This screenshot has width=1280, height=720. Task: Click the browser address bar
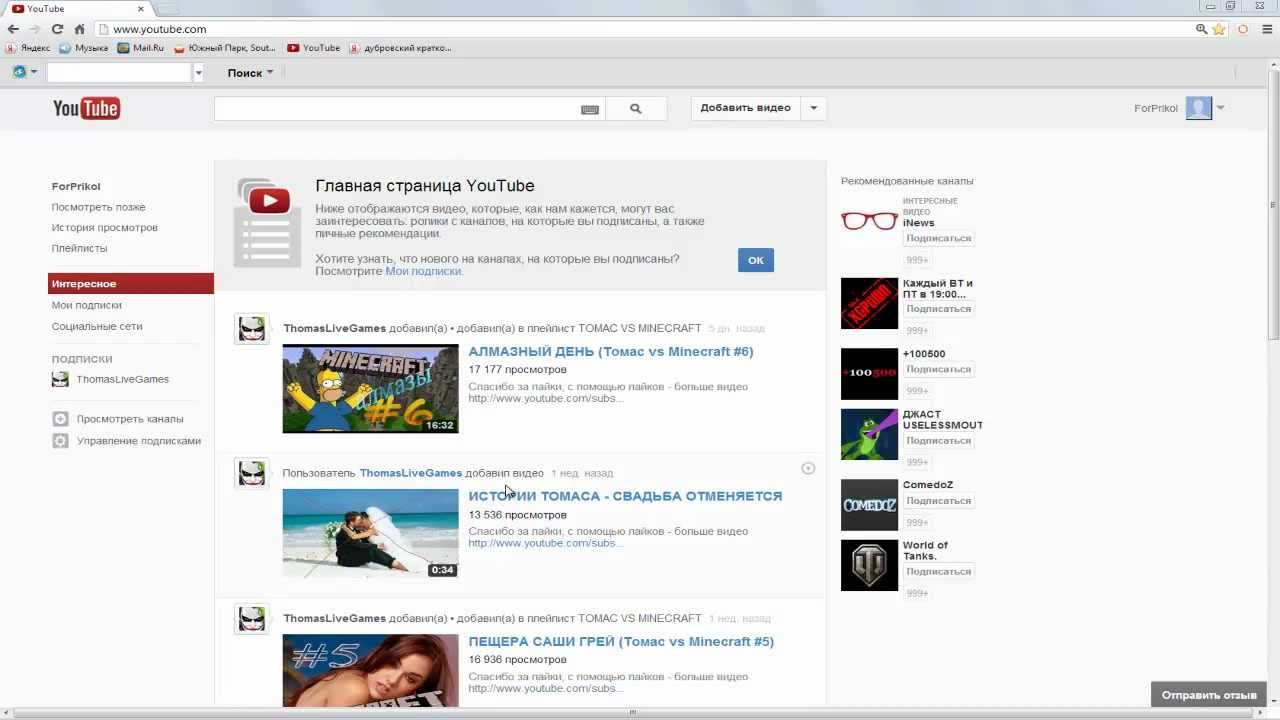pos(650,29)
